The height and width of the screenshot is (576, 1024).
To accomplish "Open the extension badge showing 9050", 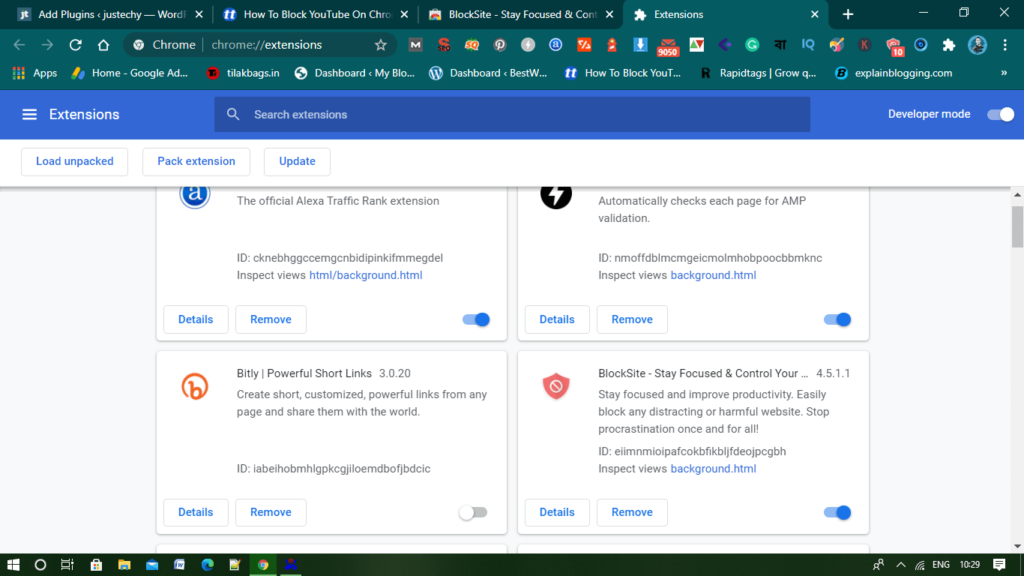I will point(667,46).
